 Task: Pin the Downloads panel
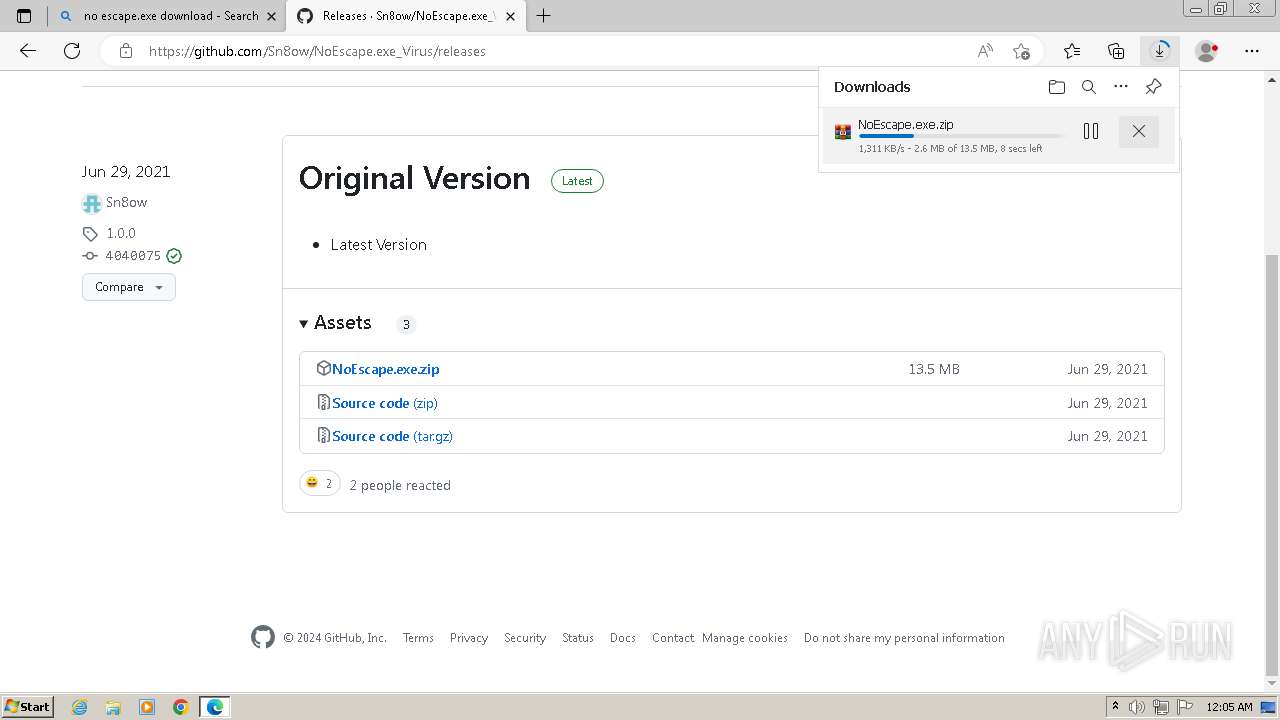(1153, 87)
